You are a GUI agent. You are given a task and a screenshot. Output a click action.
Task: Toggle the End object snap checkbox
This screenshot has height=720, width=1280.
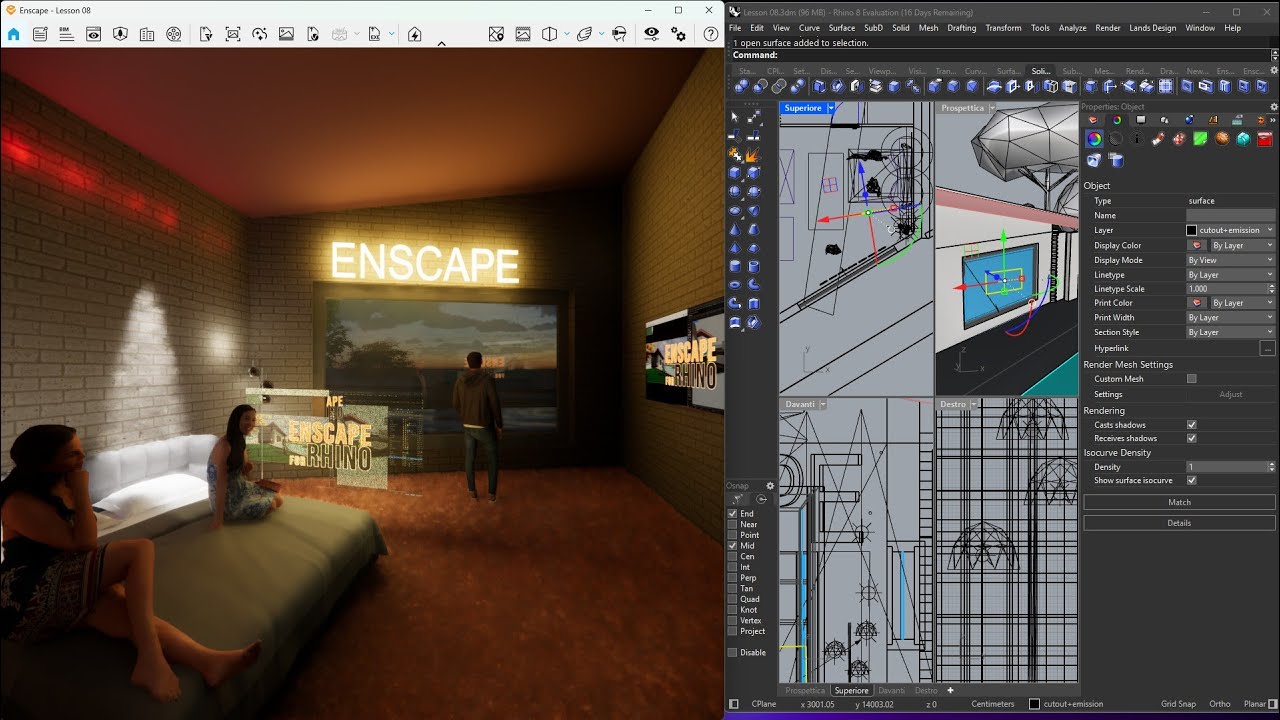click(x=733, y=514)
